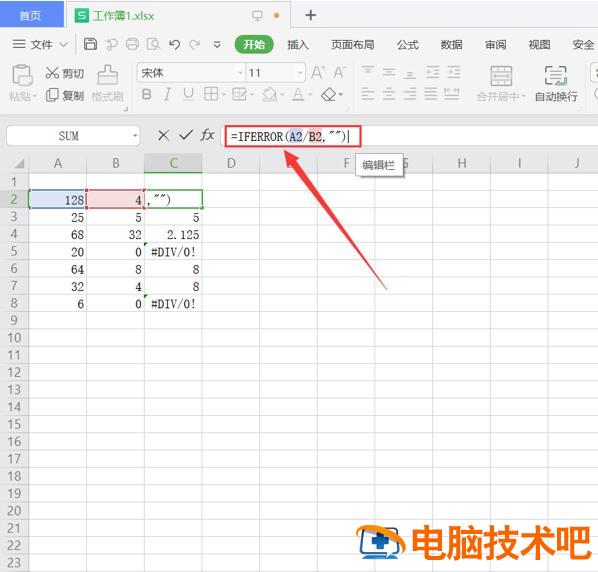This screenshot has height=572, width=598.
Task: Open the 文件 File menu
Action: (40, 45)
